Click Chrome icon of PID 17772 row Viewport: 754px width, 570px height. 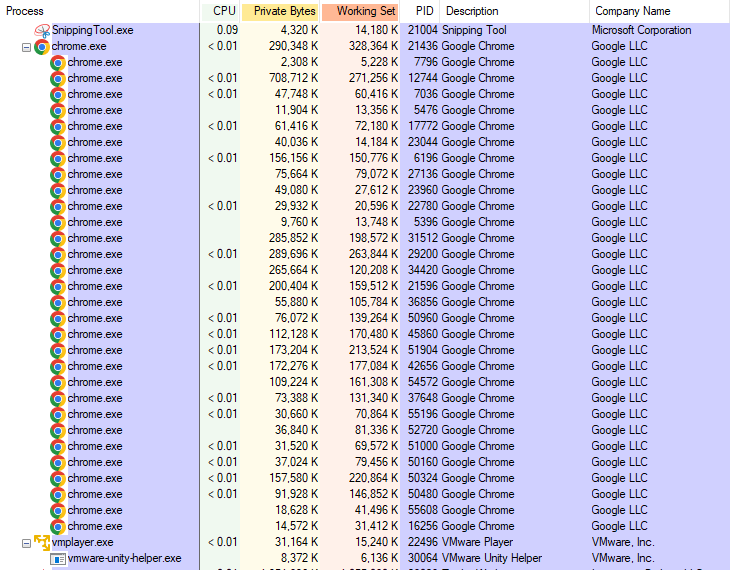[x=58, y=127]
